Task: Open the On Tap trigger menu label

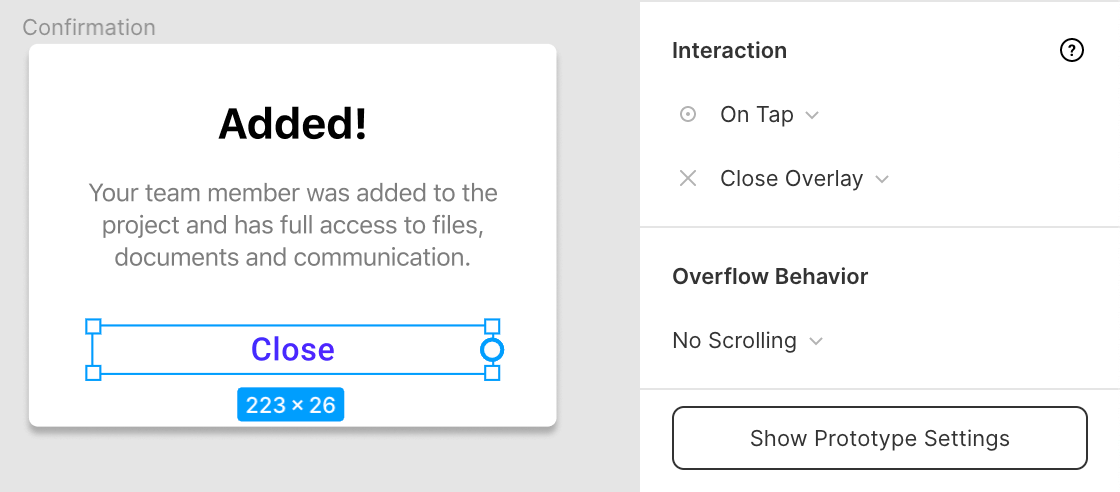Action: tap(756, 114)
